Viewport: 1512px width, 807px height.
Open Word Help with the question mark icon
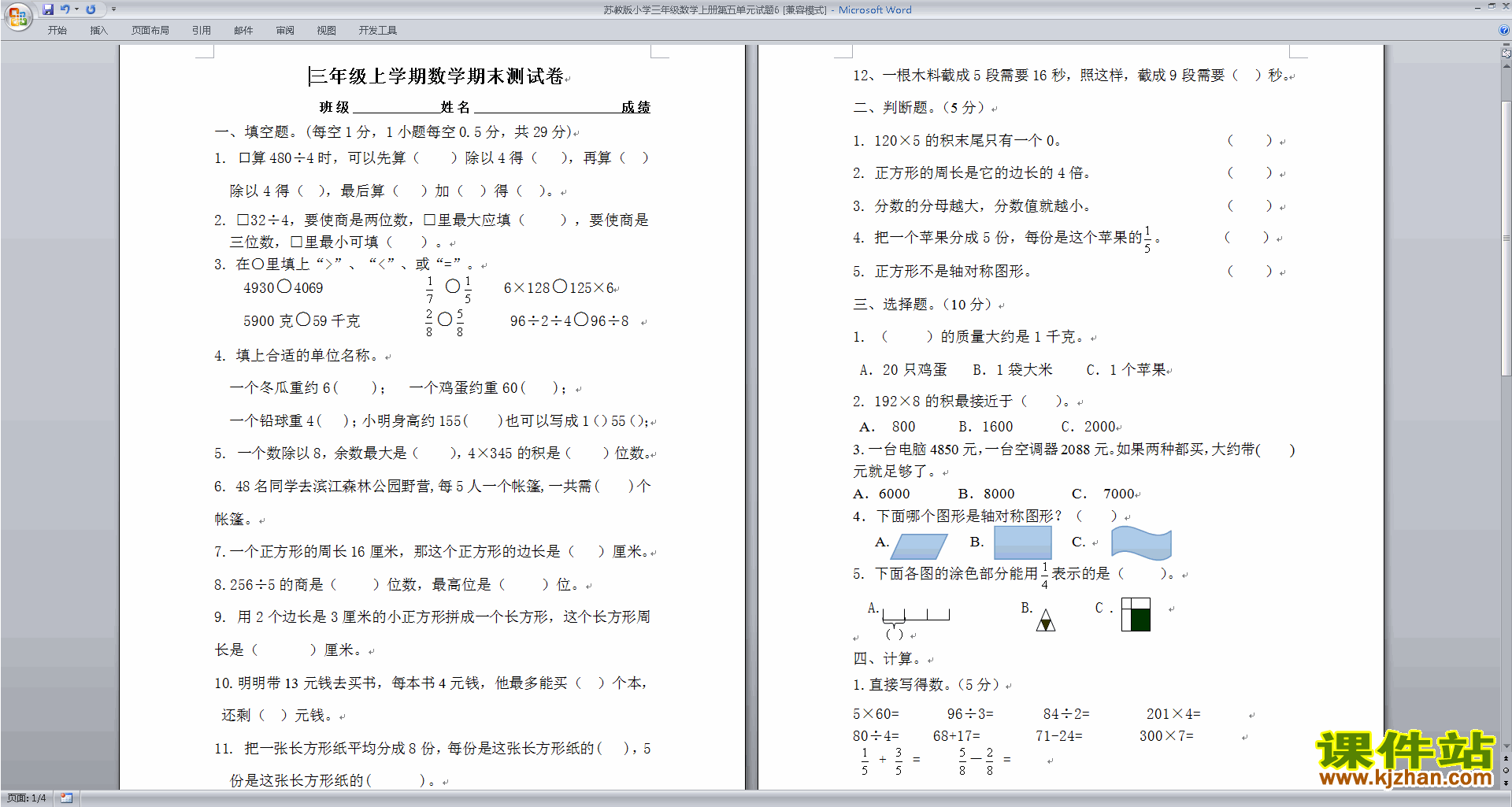1504,30
